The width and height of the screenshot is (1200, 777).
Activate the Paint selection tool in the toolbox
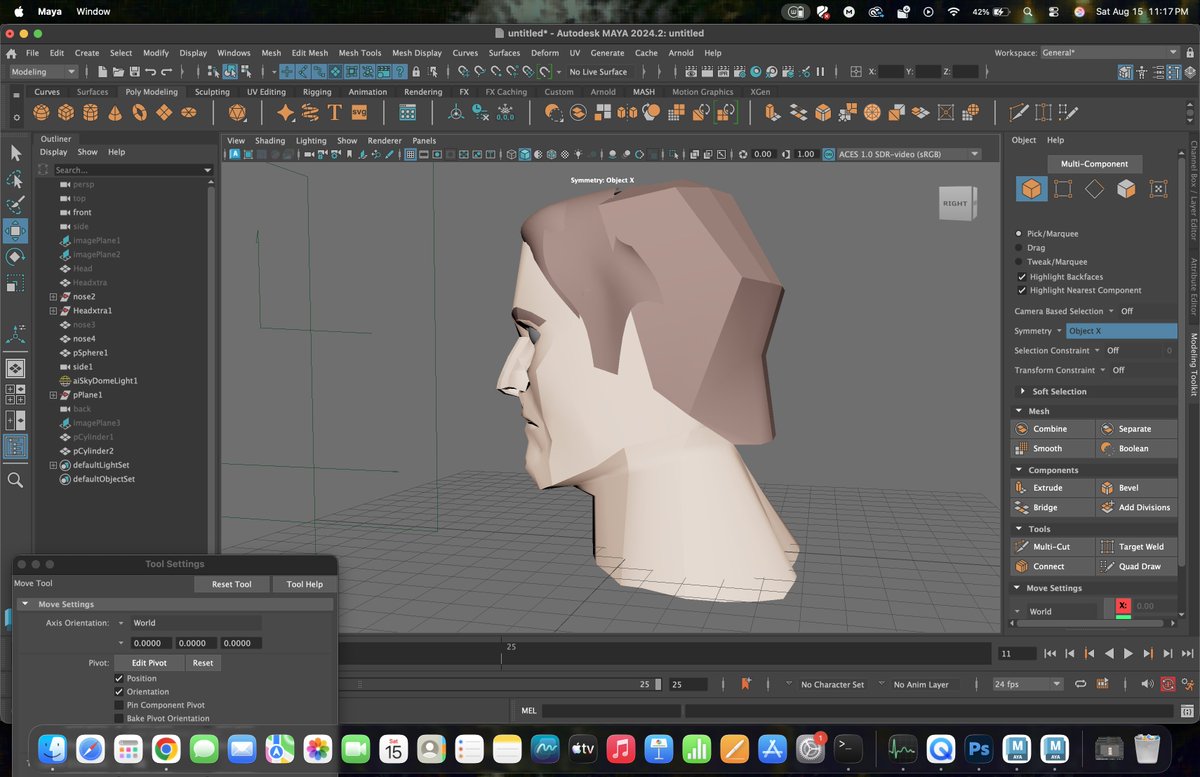click(15, 205)
